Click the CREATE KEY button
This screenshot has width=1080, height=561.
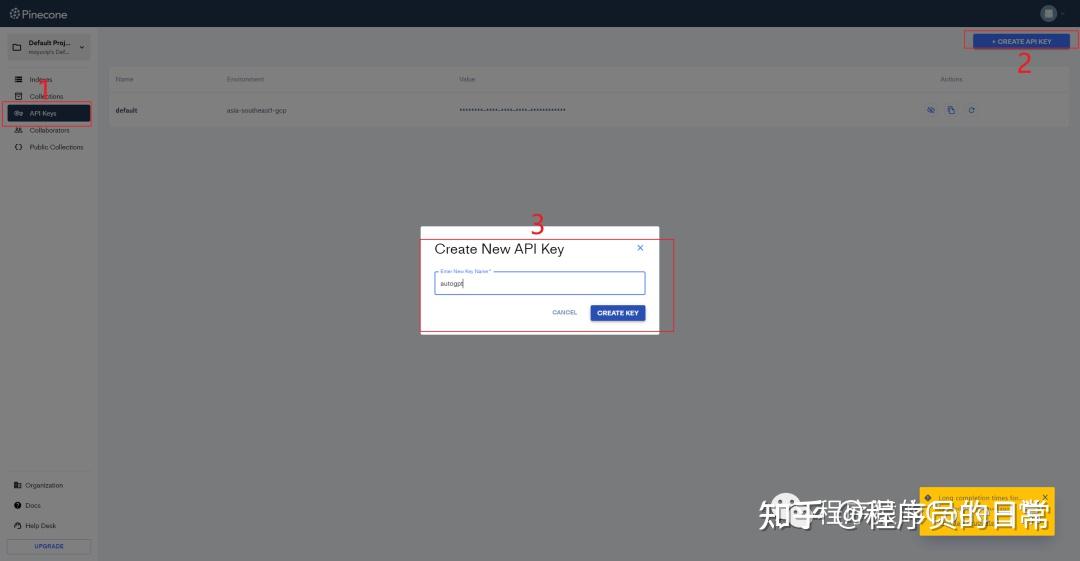click(x=618, y=313)
